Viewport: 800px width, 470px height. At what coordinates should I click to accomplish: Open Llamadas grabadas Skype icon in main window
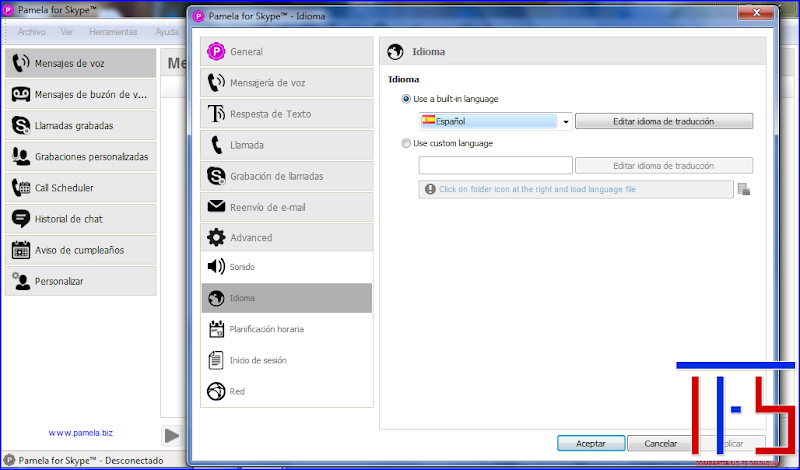click(20, 126)
